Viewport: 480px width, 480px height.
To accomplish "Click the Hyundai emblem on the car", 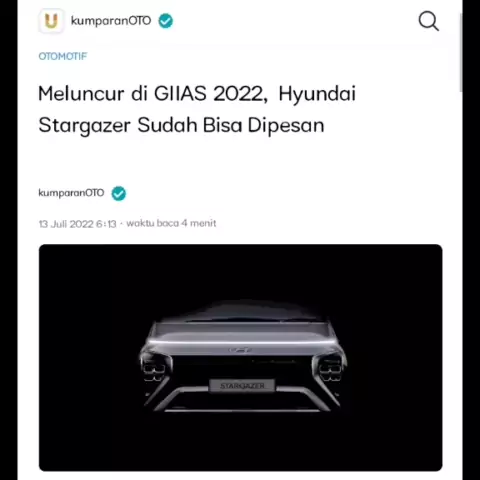I will point(240,350).
